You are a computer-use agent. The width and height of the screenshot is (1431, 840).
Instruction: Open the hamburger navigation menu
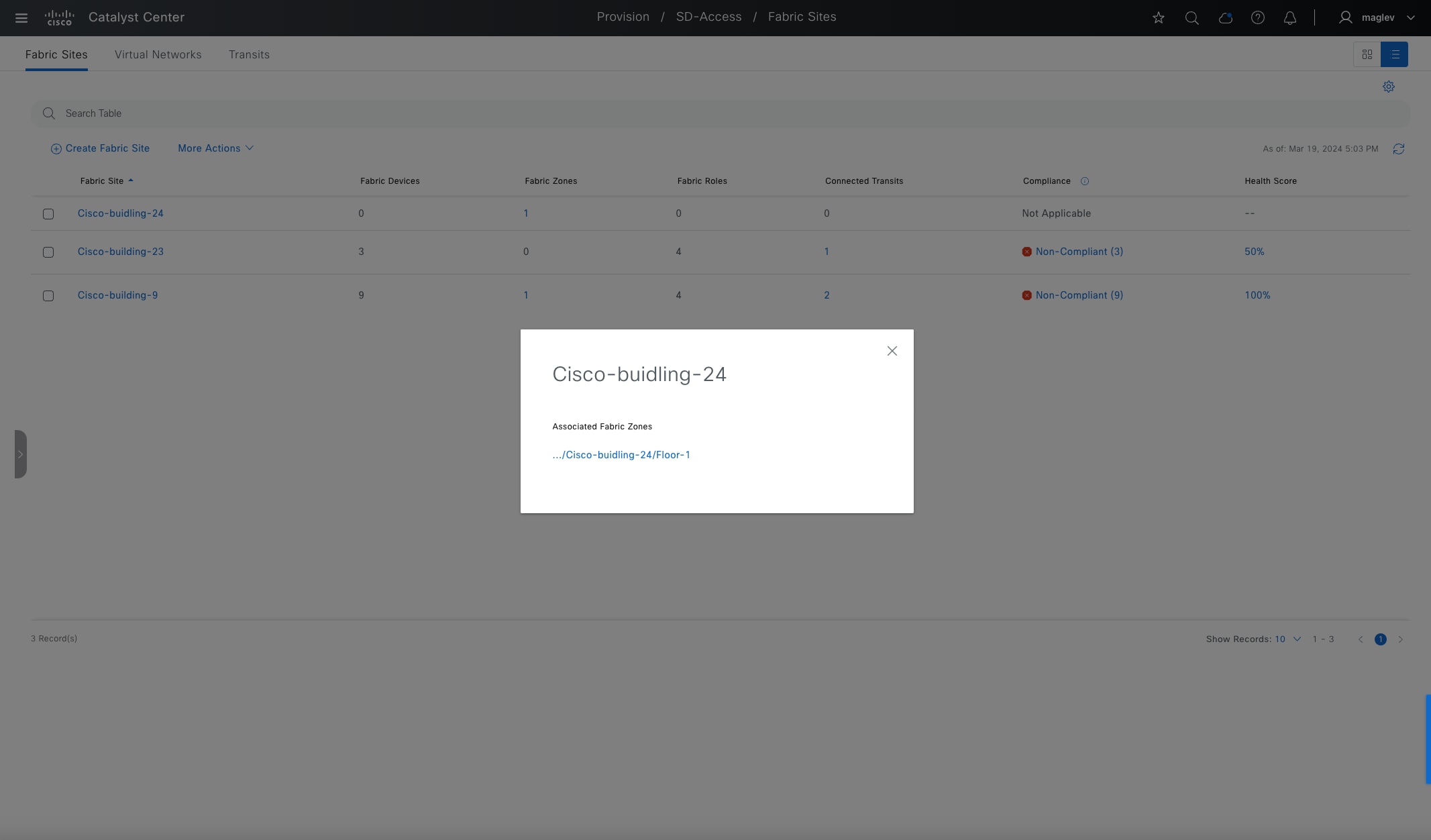point(21,18)
